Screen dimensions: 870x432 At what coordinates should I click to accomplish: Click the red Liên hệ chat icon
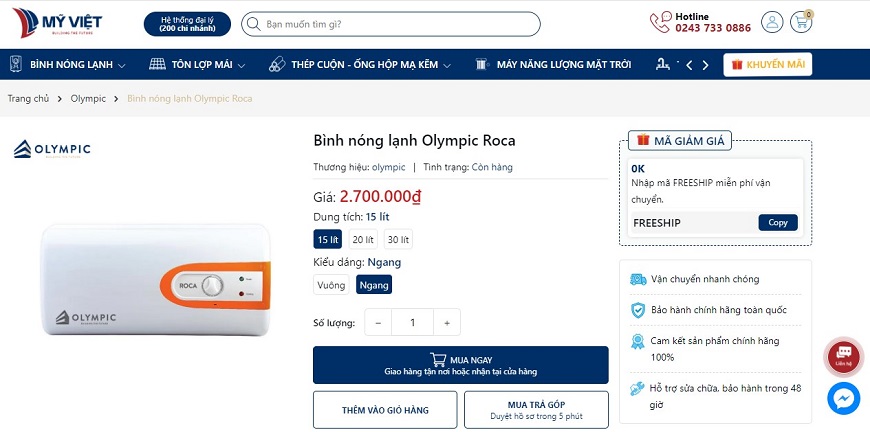point(843,356)
